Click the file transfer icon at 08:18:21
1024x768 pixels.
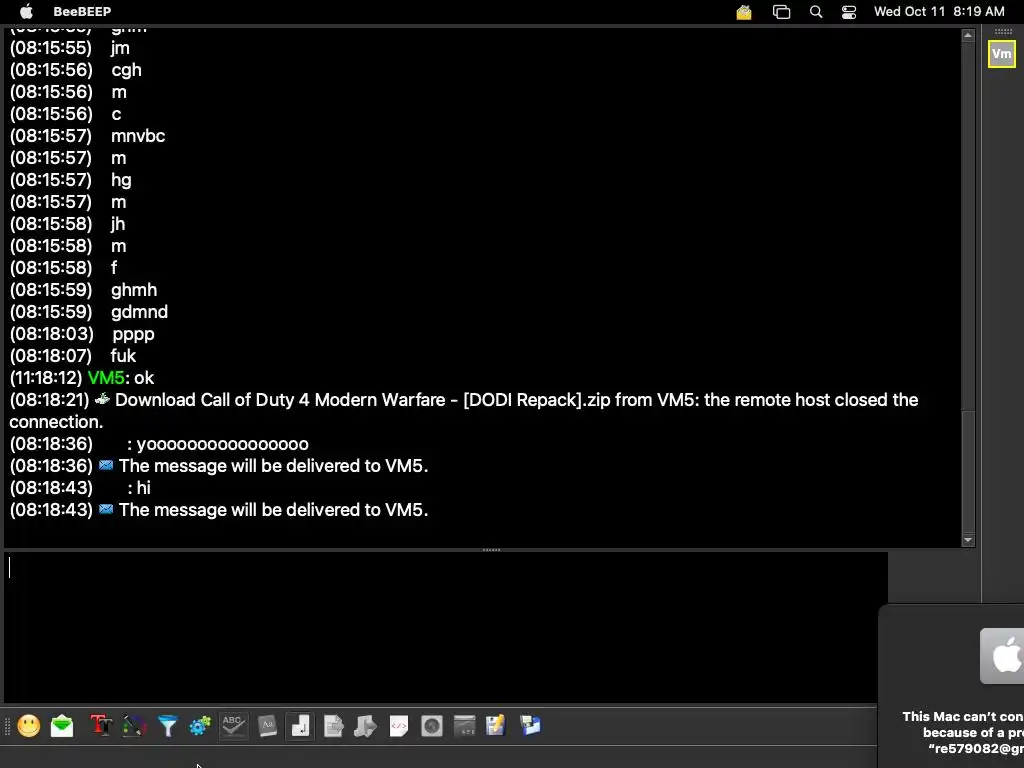(x=103, y=398)
